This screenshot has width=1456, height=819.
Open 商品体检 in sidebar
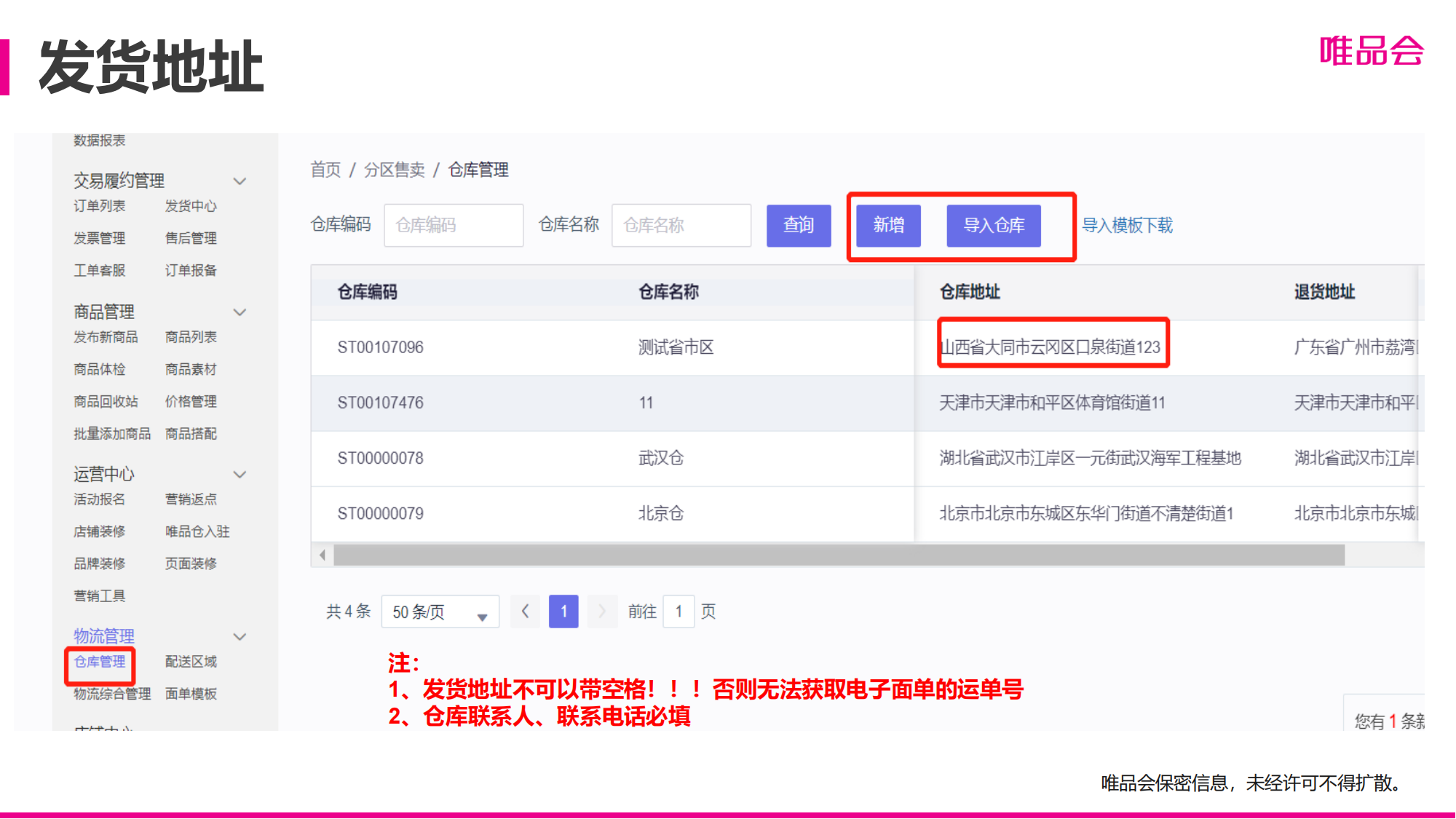point(100,369)
